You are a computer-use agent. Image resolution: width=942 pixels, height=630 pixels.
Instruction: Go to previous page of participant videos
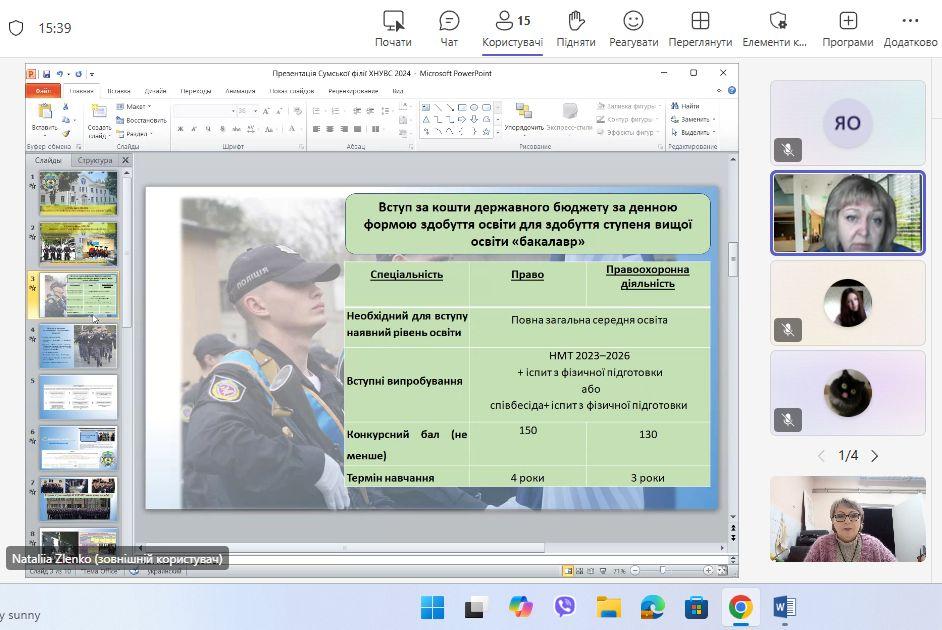pos(821,456)
